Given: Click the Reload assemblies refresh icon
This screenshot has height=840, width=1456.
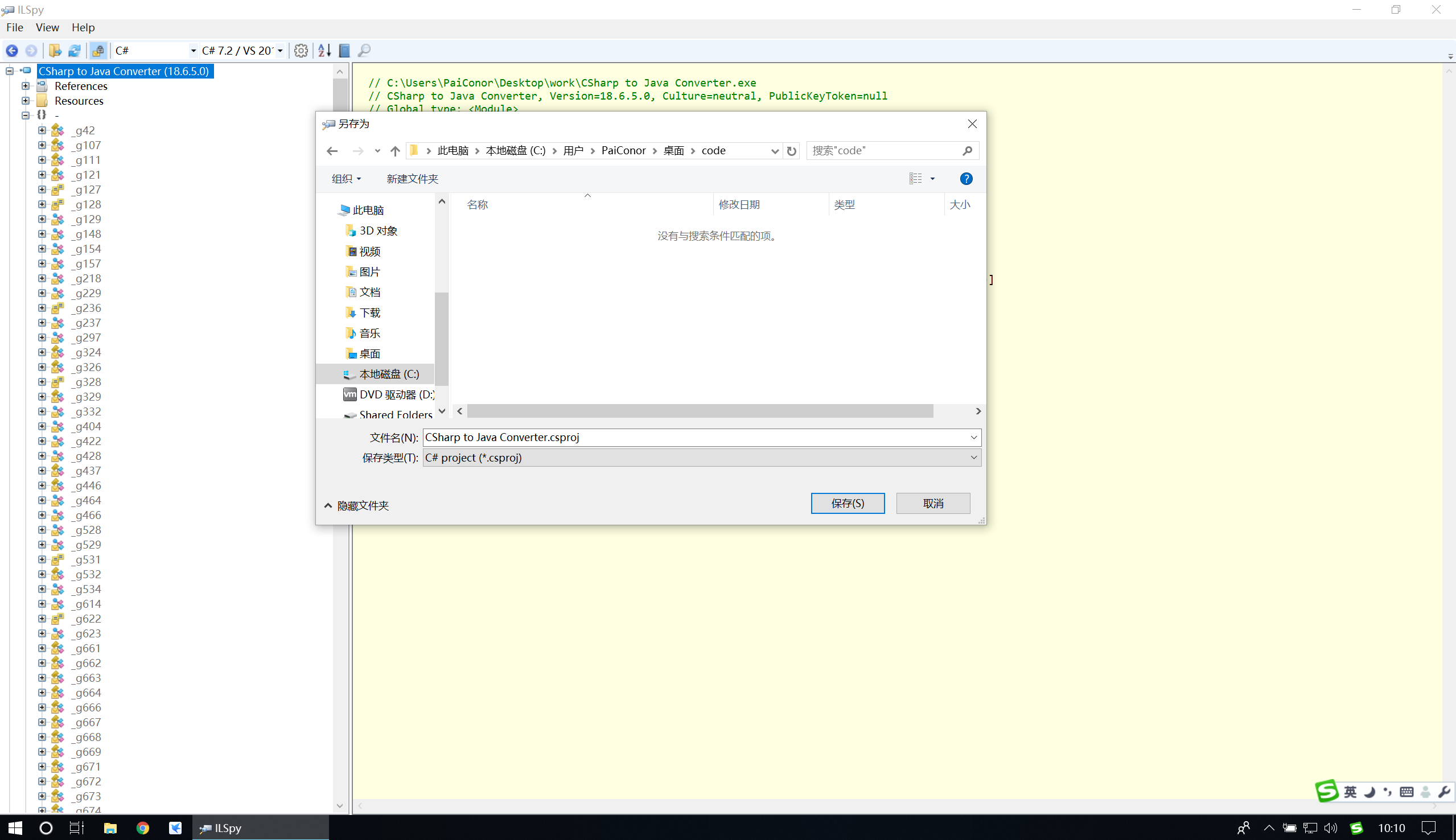Looking at the screenshot, I should pyautogui.click(x=75, y=51).
